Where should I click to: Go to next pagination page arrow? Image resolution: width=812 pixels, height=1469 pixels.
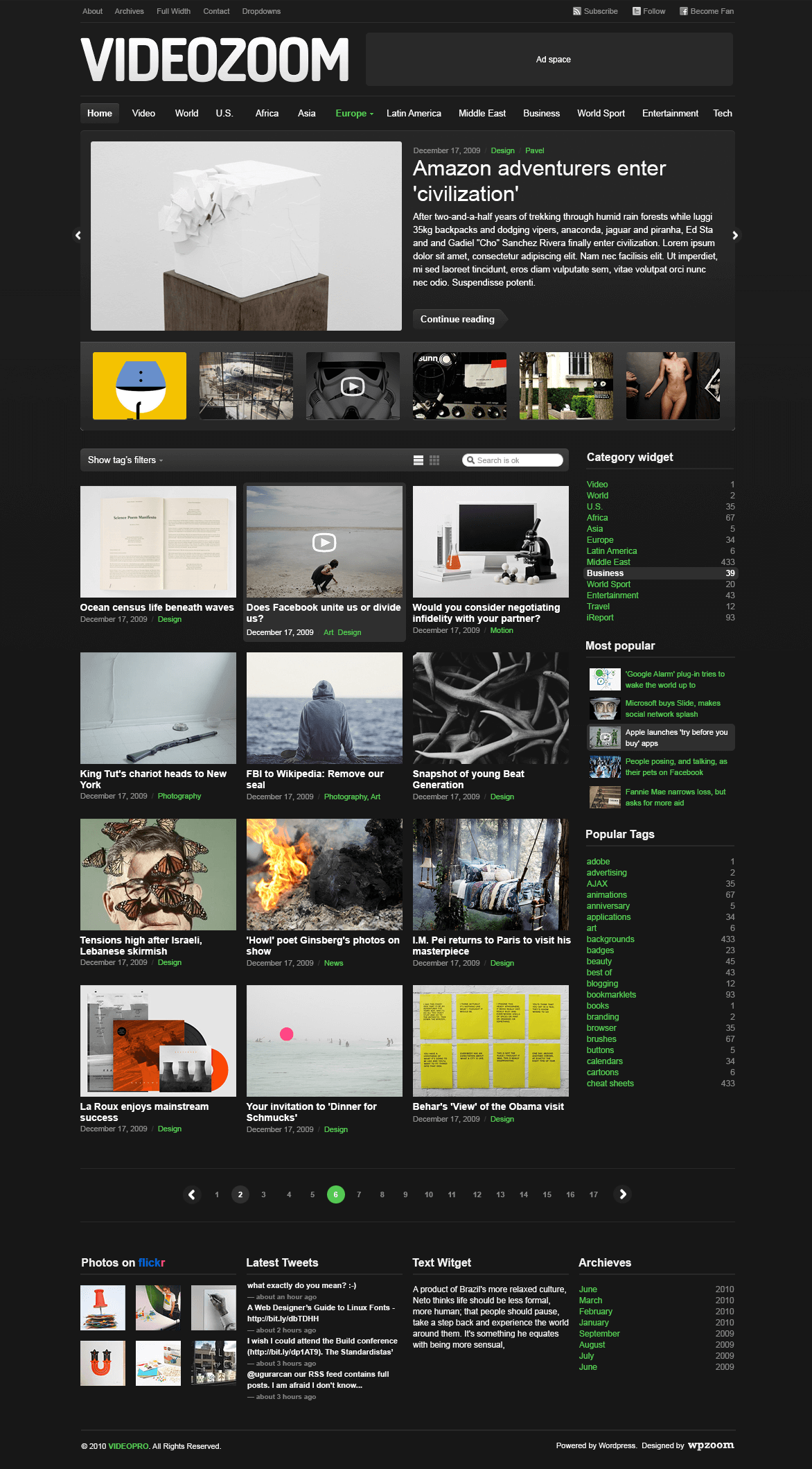(x=622, y=1194)
